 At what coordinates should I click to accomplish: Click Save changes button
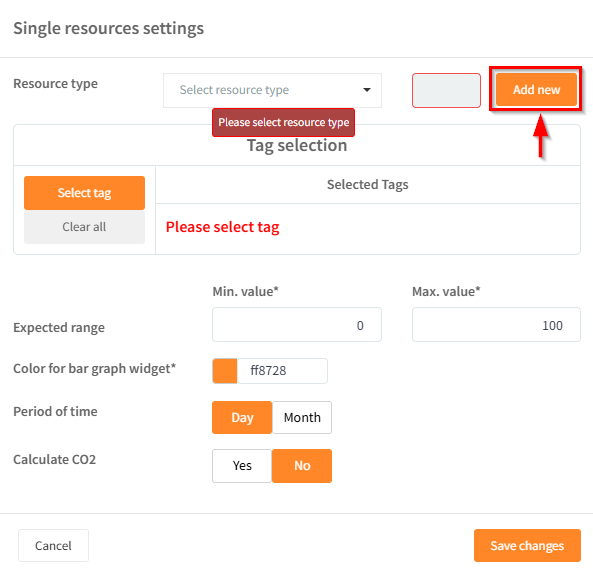527,545
